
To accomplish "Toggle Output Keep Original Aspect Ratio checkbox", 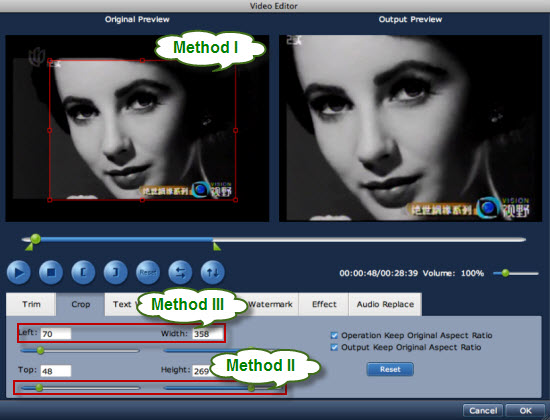I will coord(334,347).
